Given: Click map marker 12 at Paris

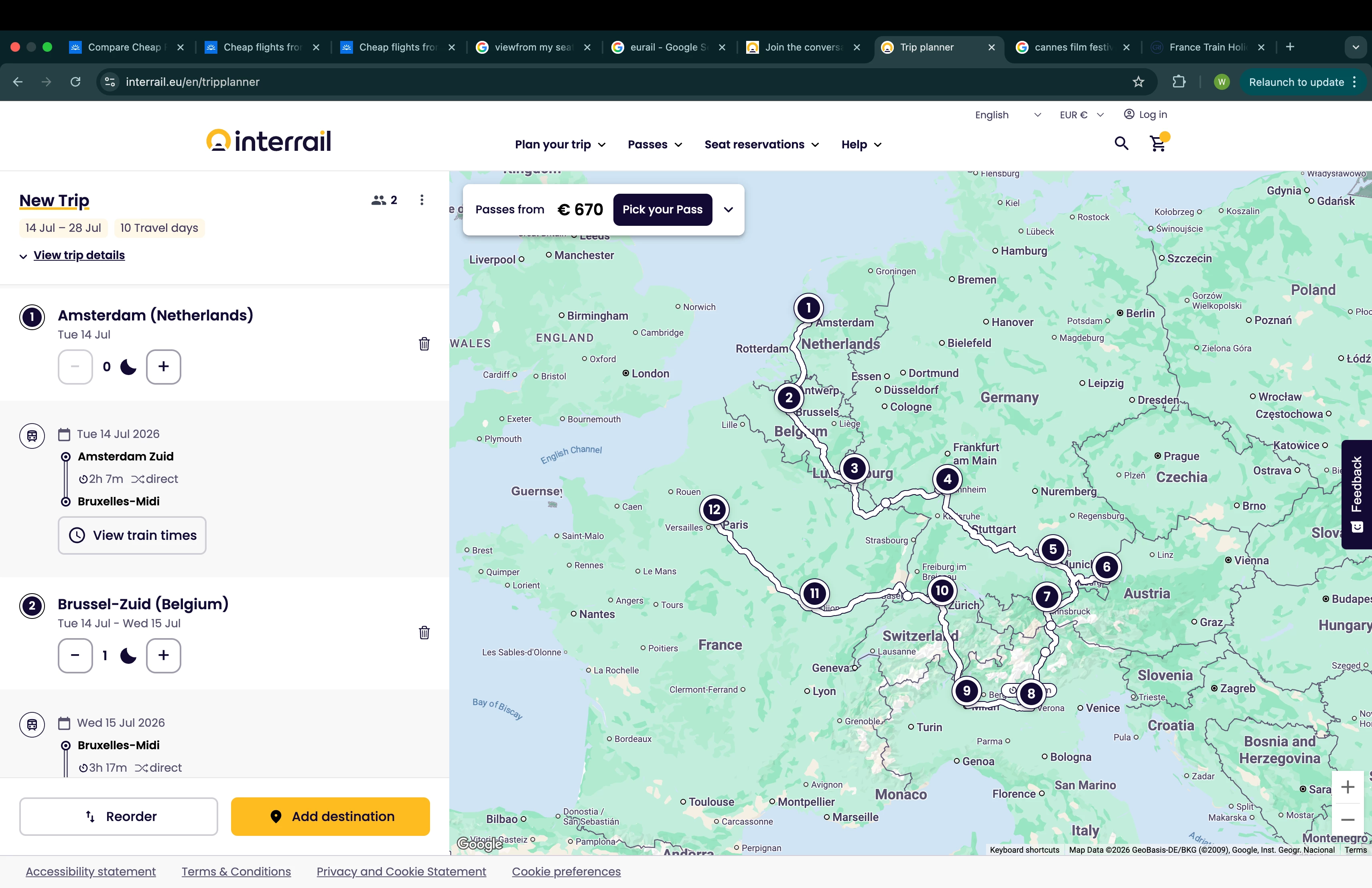Looking at the screenshot, I should pos(714,509).
